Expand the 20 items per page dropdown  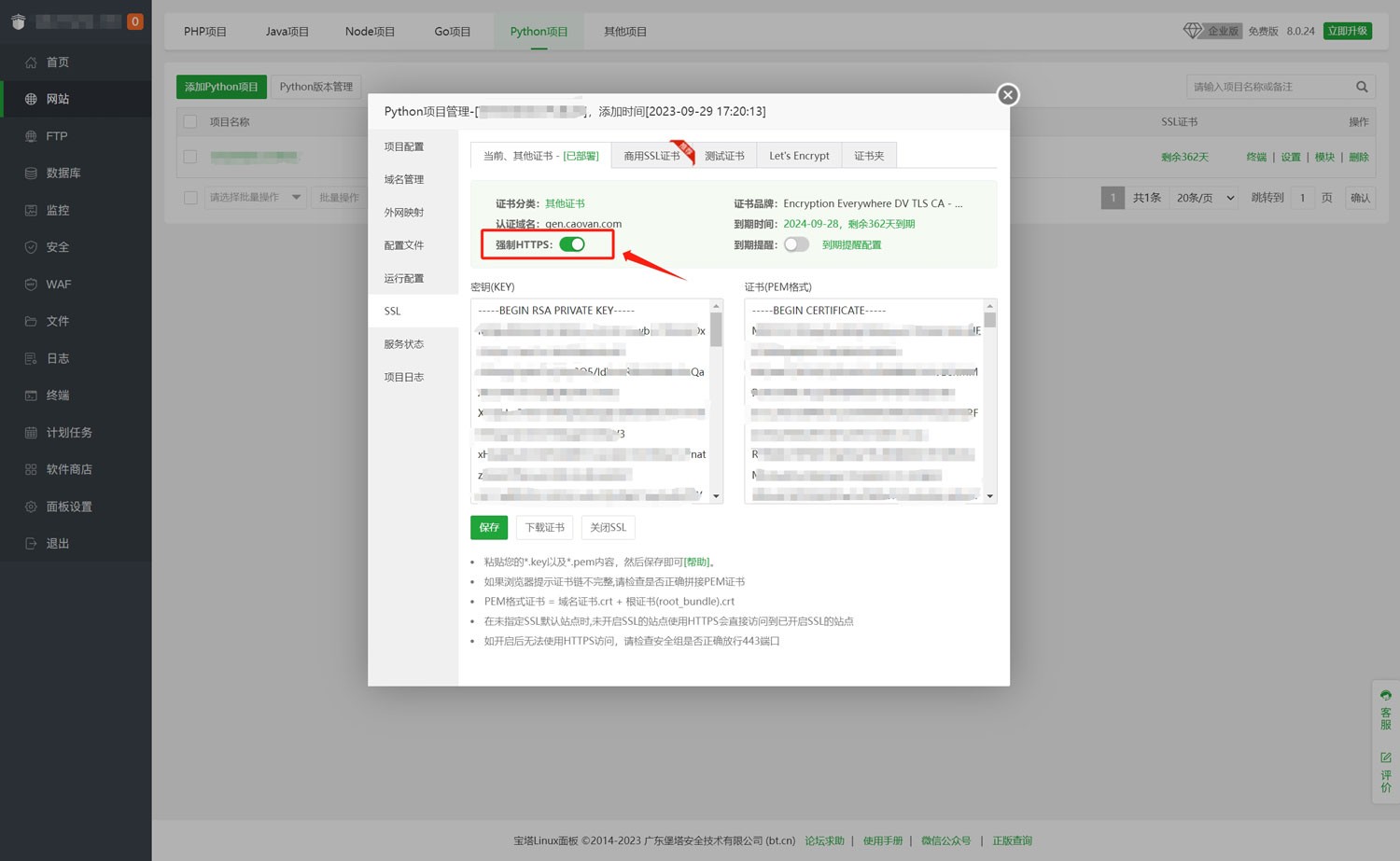[1205, 198]
